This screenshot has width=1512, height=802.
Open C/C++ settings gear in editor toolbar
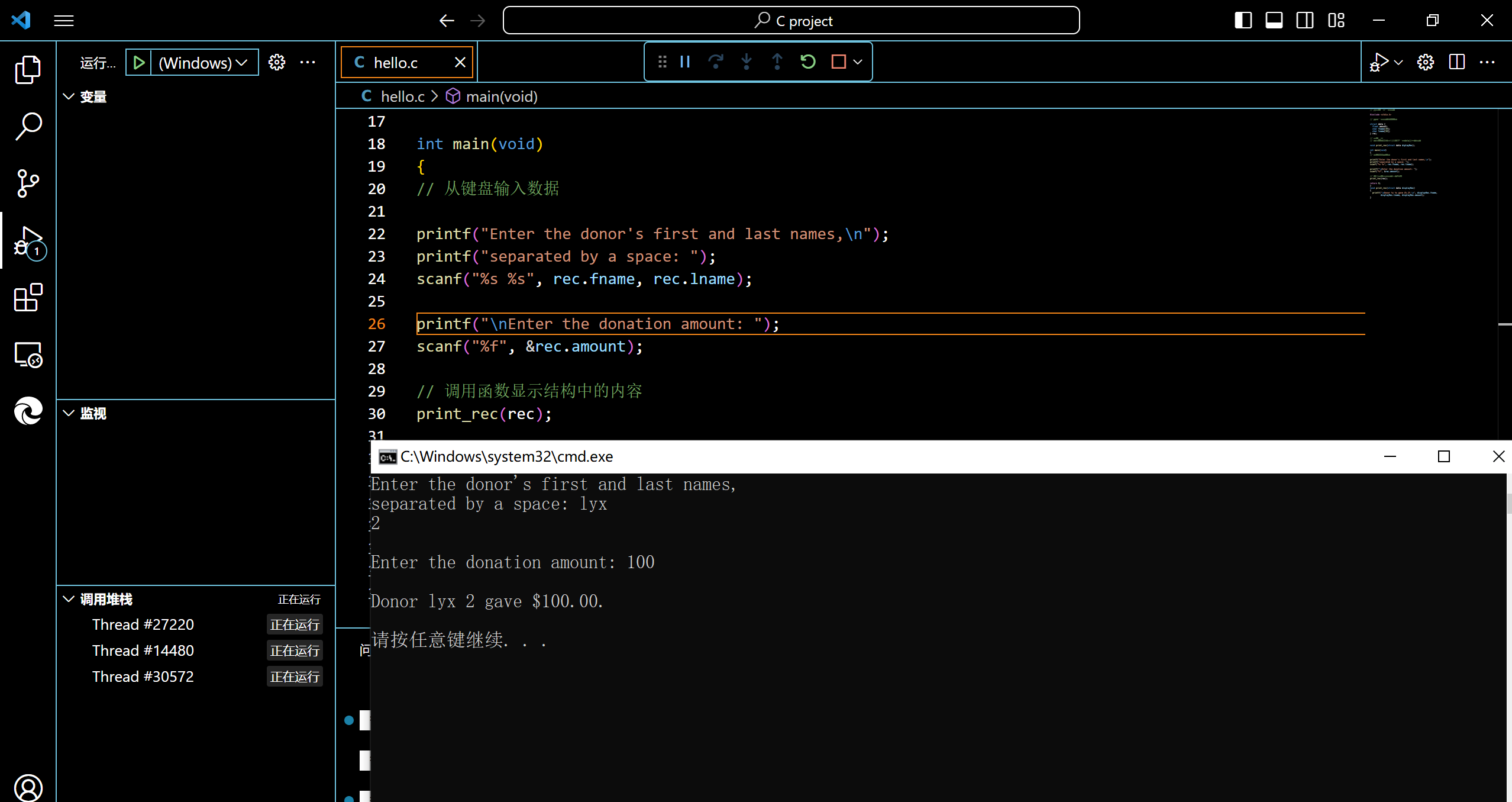pos(1426,62)
